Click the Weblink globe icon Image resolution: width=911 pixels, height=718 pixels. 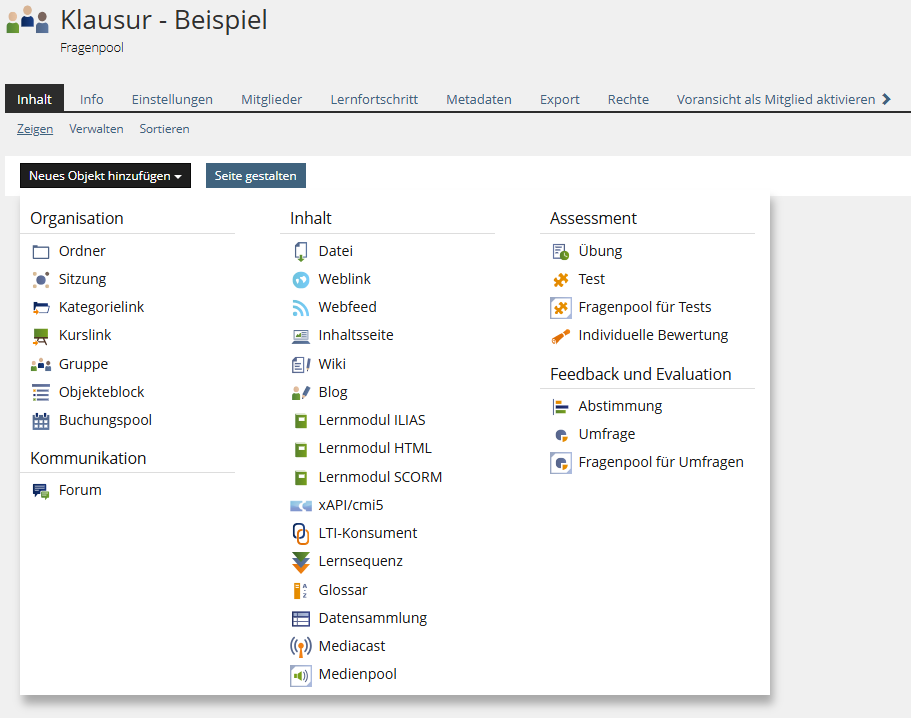(x=300, y=280)
